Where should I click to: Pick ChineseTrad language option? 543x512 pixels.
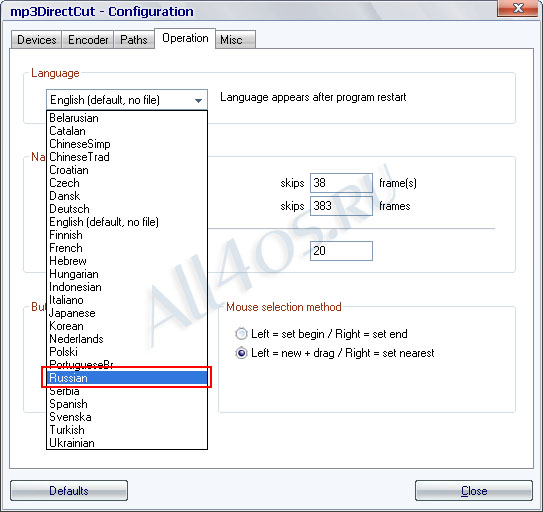(x=127, y=157)
